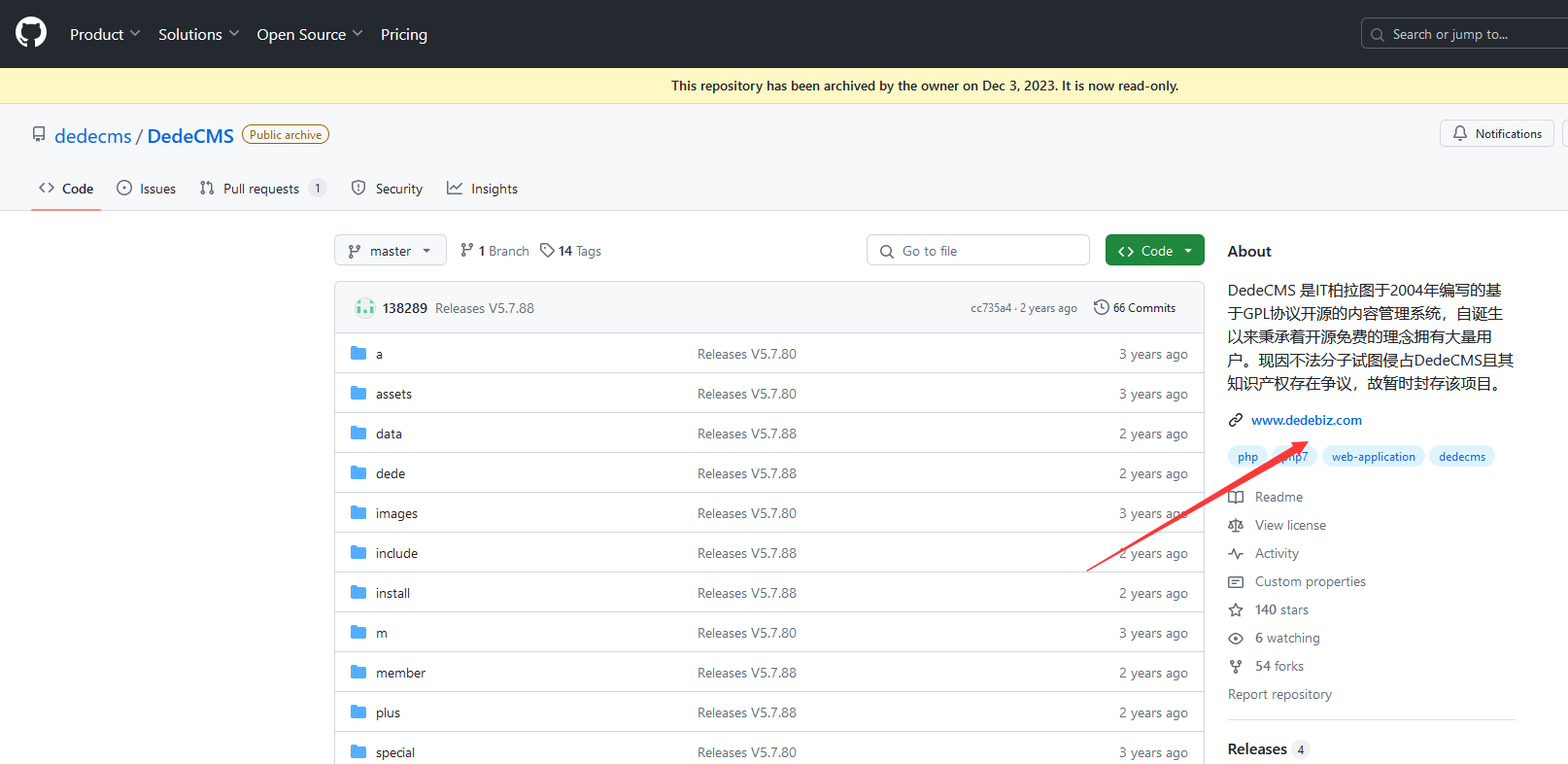Open the Pull requests tab
Viewport: 1568px width, 764px height.
click(262, 189)
